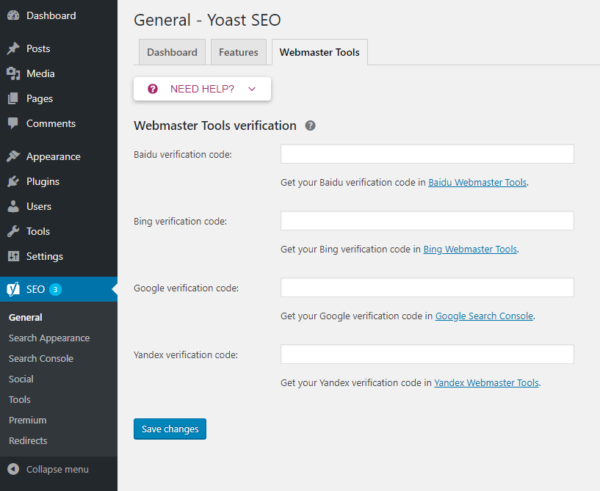600x491 pixels.
Task: Go to Redirects in the SEO submenu
Action: (x=28, y=440)
